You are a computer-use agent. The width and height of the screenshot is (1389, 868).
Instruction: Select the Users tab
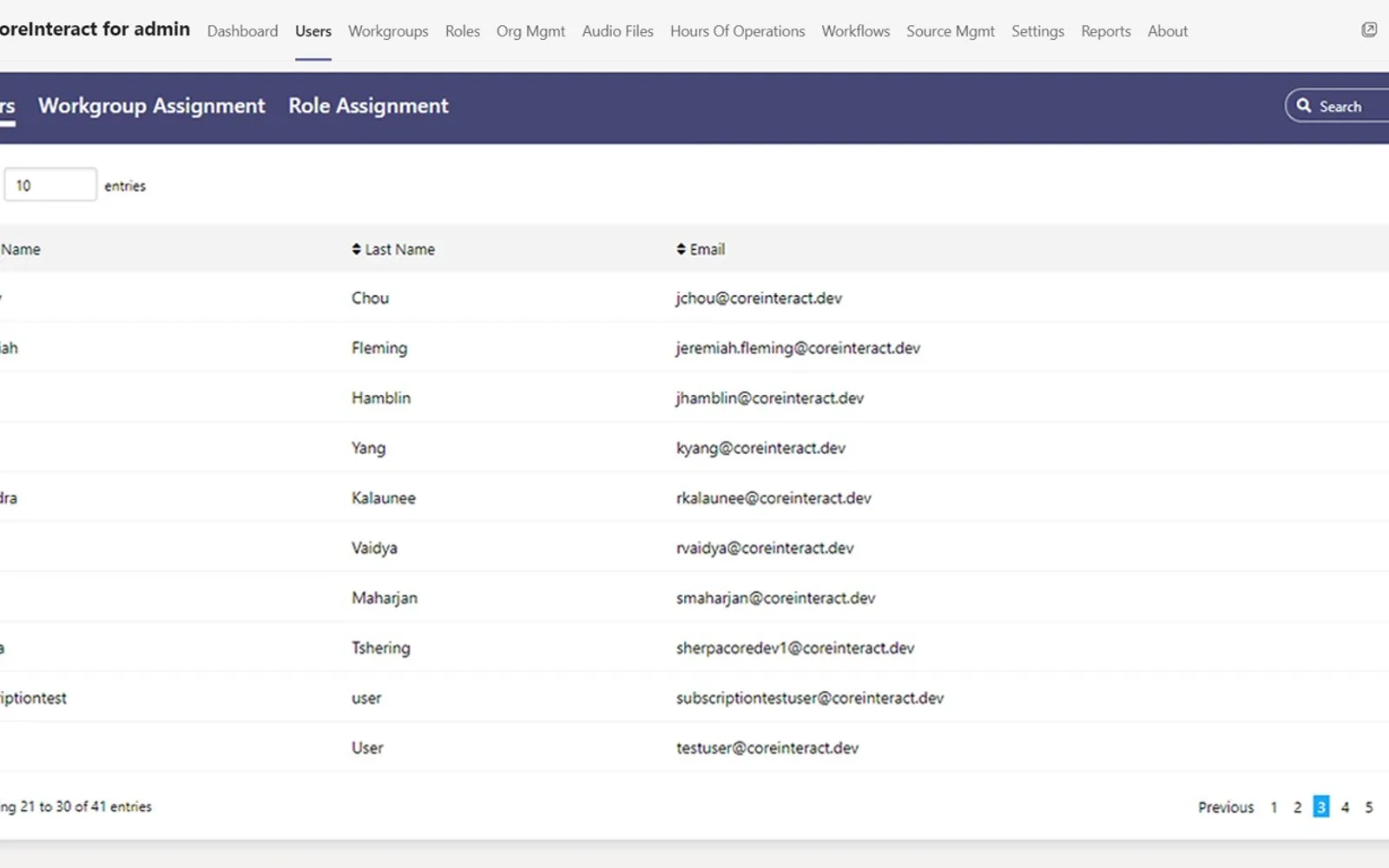[x=313, y=31]
